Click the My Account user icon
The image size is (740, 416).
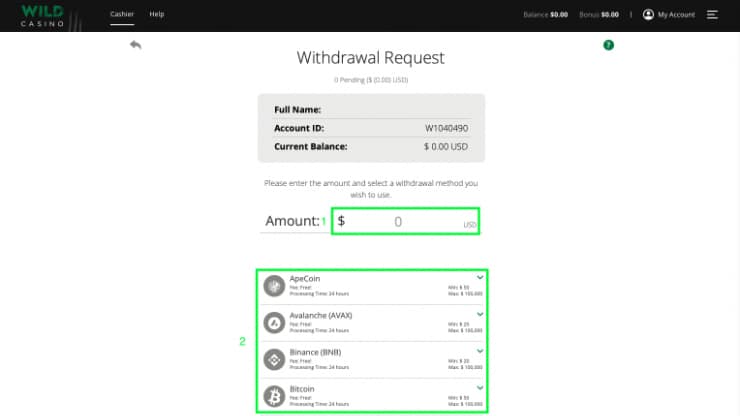coord(648,15)
